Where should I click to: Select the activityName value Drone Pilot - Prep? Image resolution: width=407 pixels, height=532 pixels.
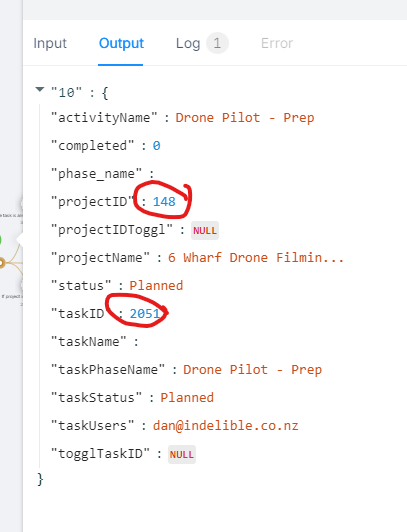[x=245, y=118]
